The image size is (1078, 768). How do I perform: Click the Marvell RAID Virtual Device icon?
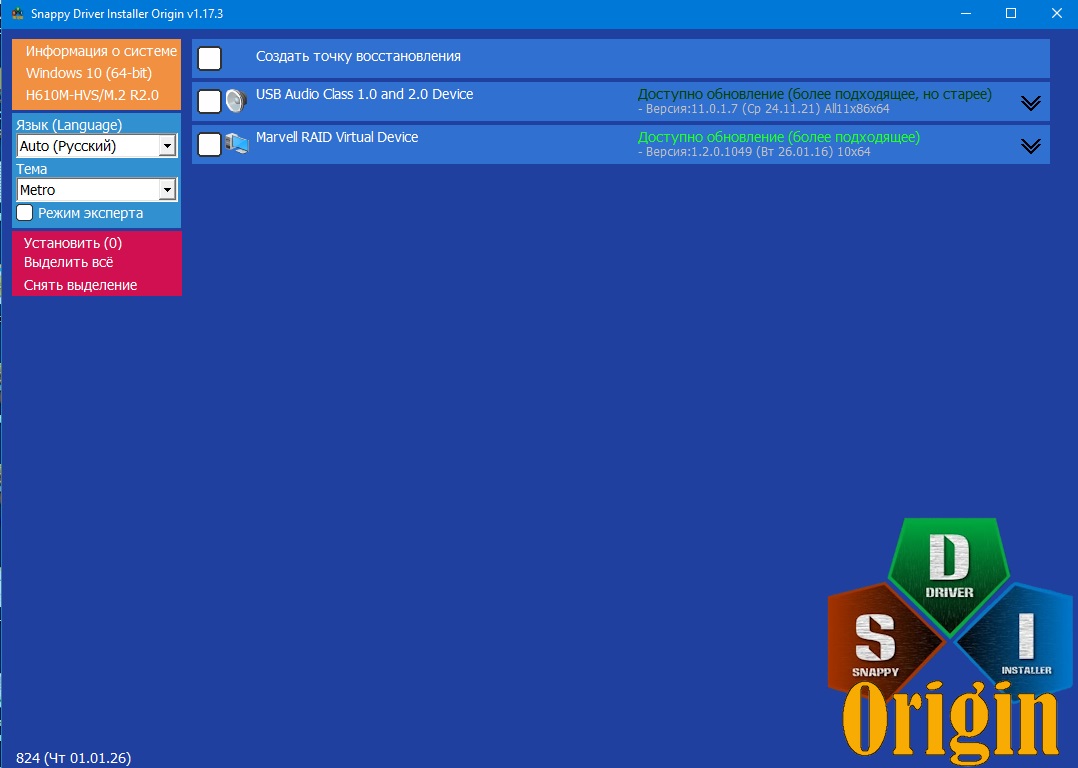(236, 144)
